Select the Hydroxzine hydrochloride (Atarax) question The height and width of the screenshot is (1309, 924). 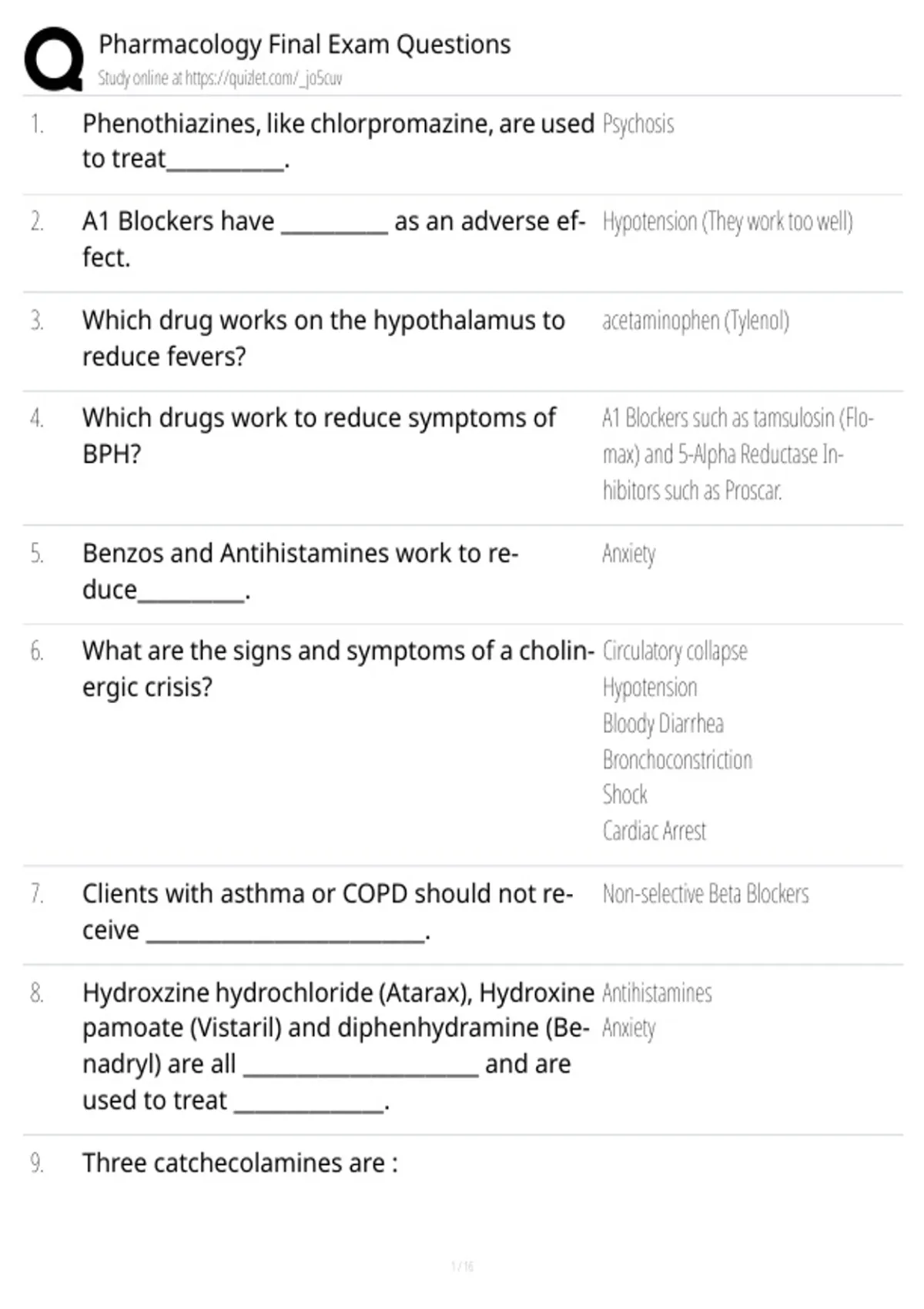(338, 1046)
